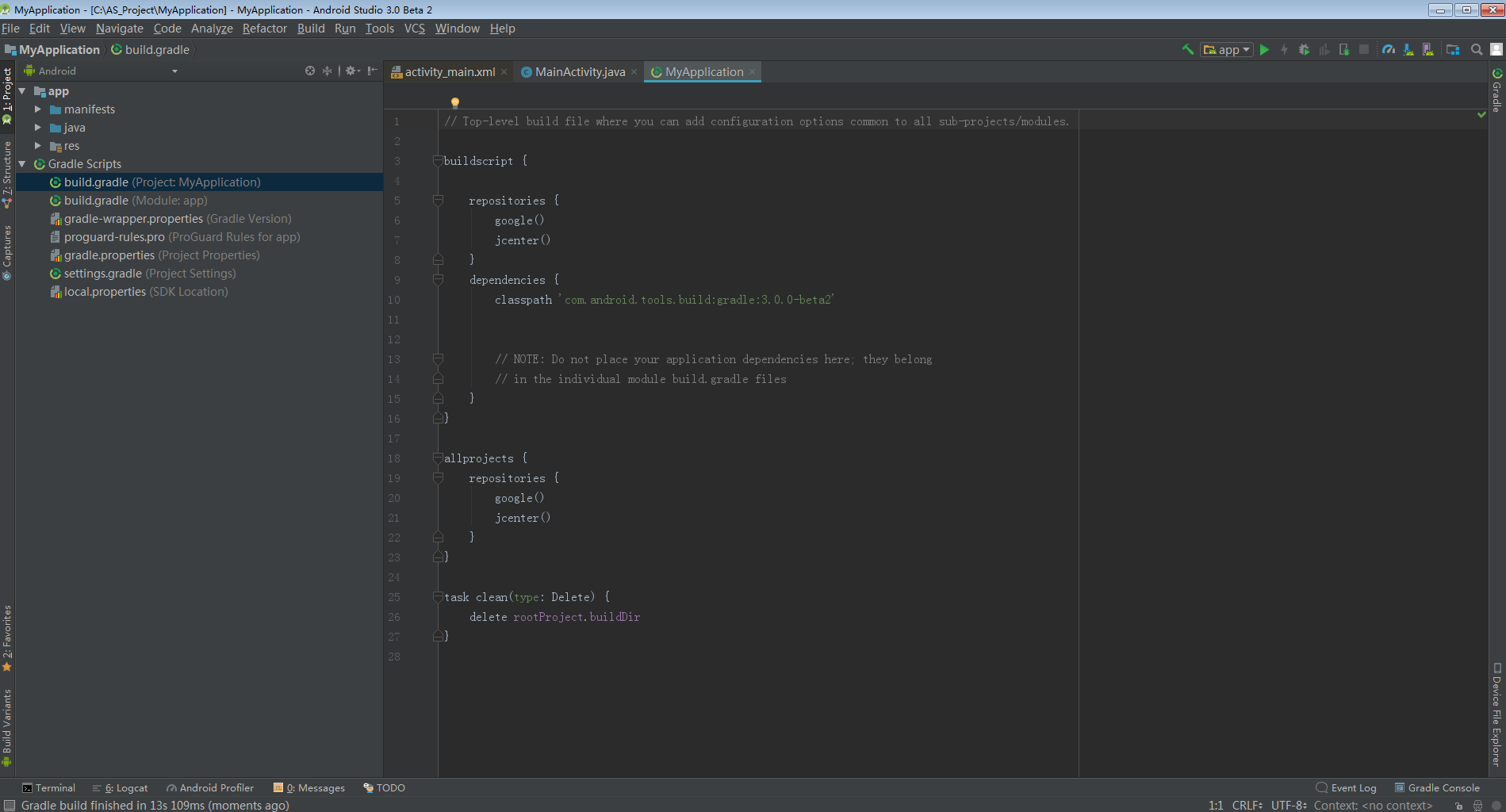Viewport: 1506px width, 812px height.
Task: Open the Refactor menu
Action: pyautogui.click(x=265, y=29)
